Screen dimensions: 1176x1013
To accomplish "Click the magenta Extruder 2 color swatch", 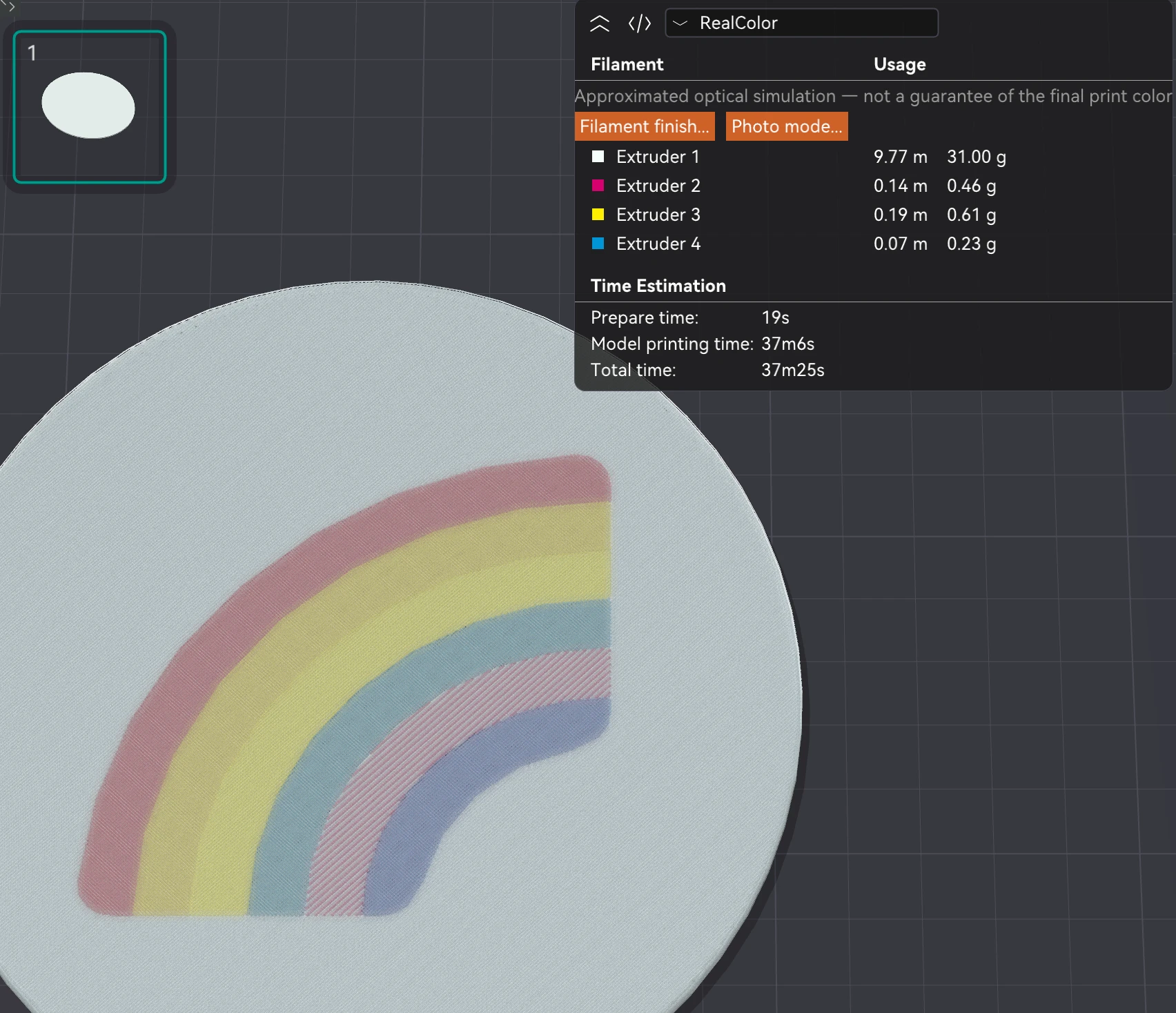I will click(x=598, y=186).
